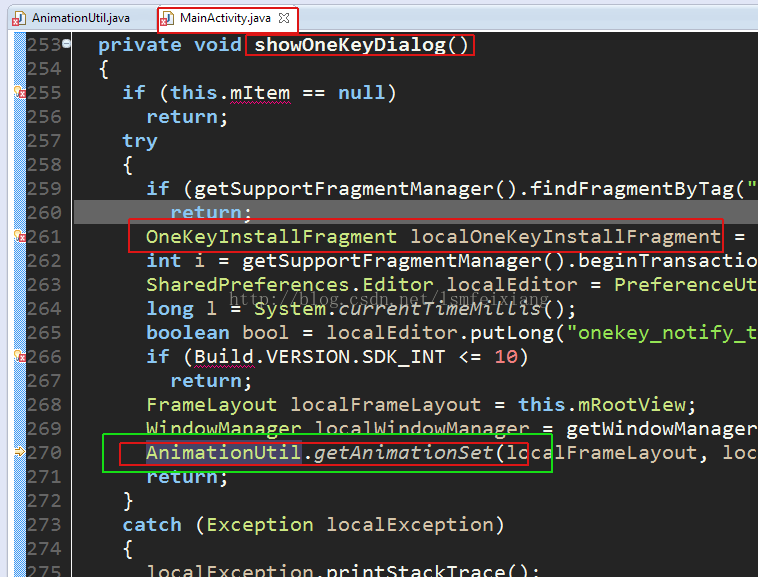Click the "onekey_notify_t string literal on line 265
758x577 pixels.
pos(662,333)
